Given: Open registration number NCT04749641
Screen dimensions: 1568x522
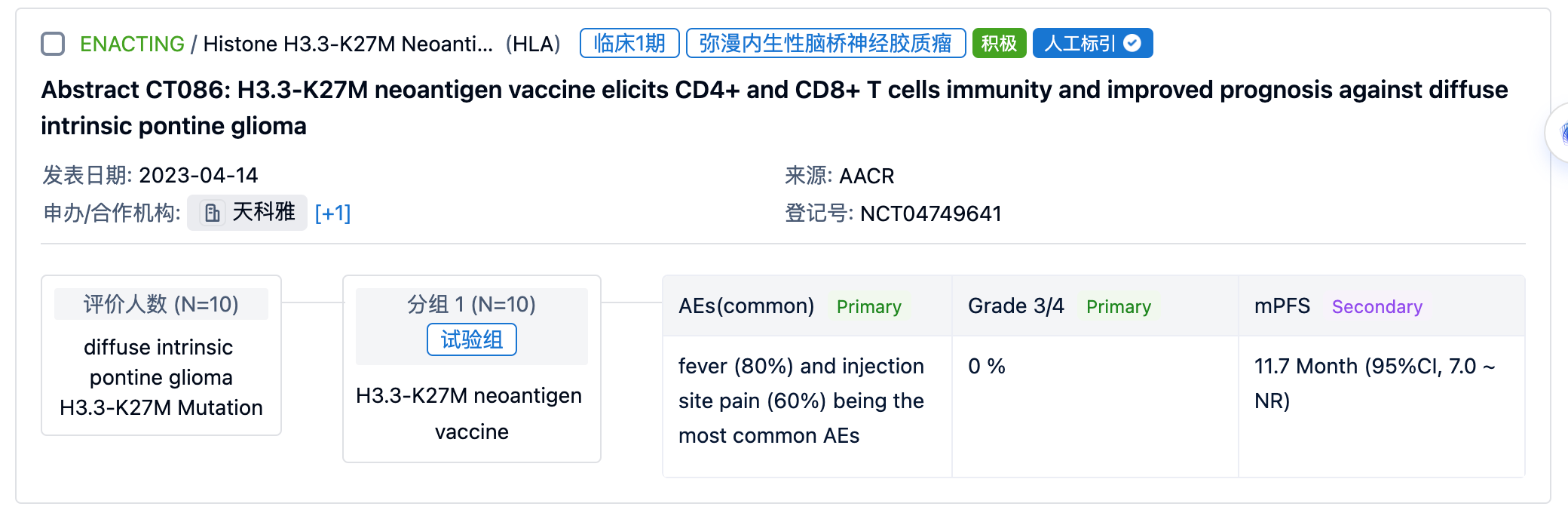Looking at the screenshot, I should (930, 213).
